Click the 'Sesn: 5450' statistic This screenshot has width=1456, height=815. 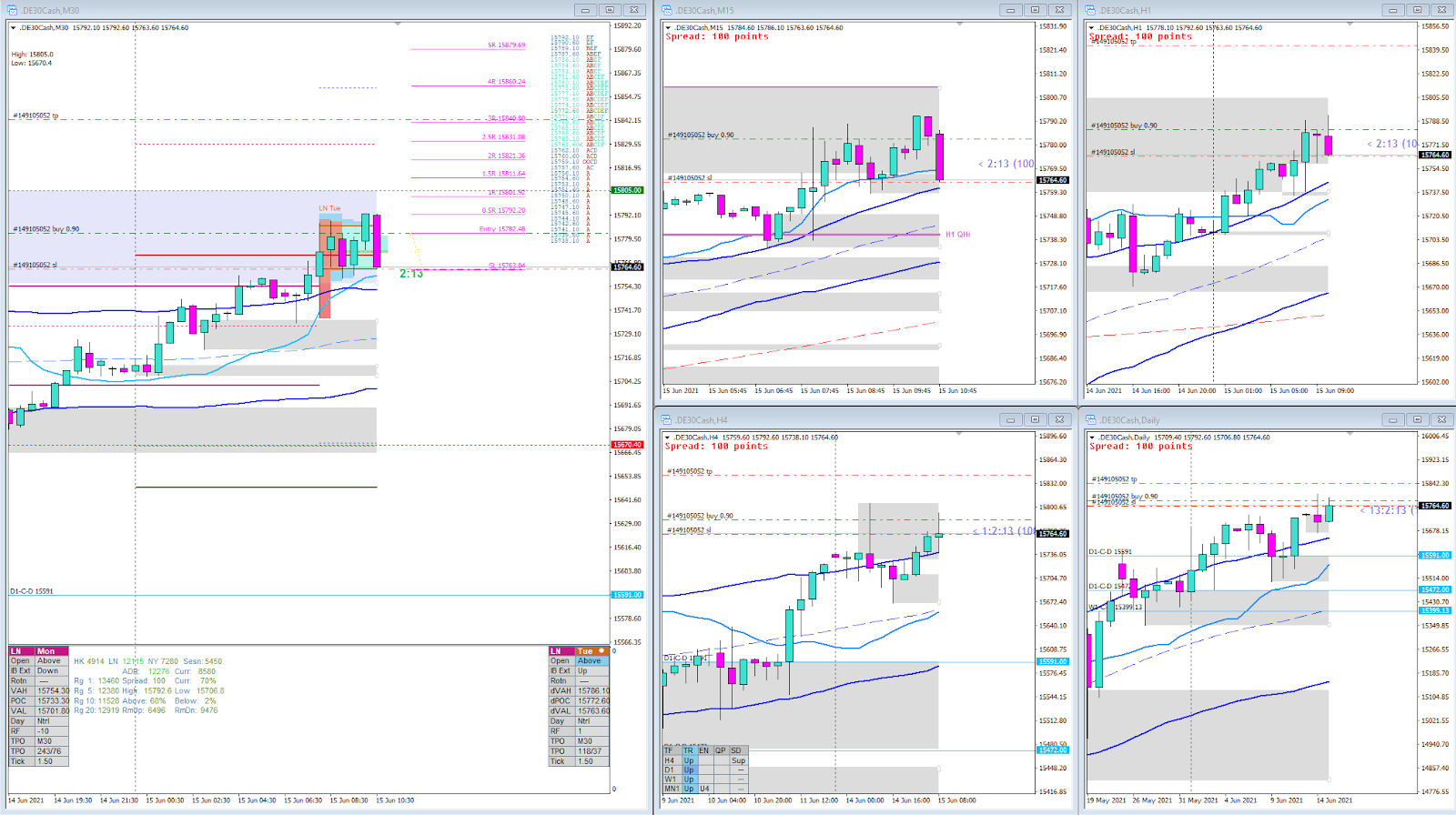(202, 661)
